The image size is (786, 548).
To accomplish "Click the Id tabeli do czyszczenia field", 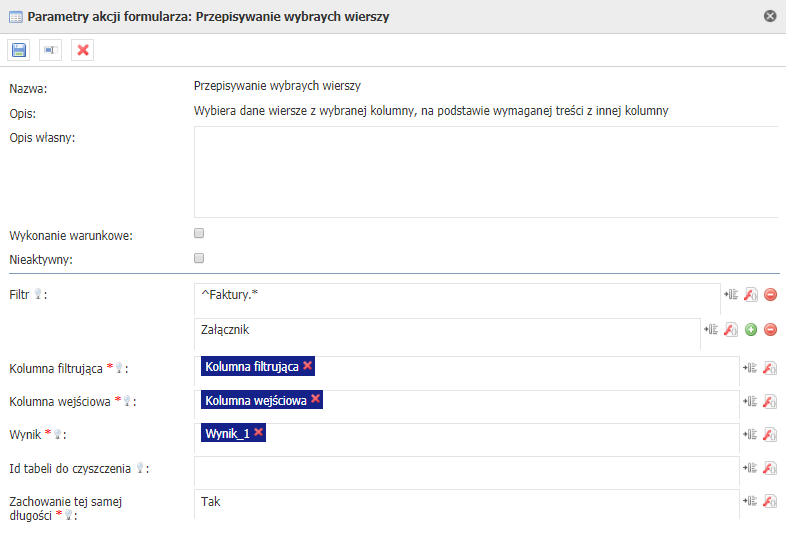I will tap(466, 467).
